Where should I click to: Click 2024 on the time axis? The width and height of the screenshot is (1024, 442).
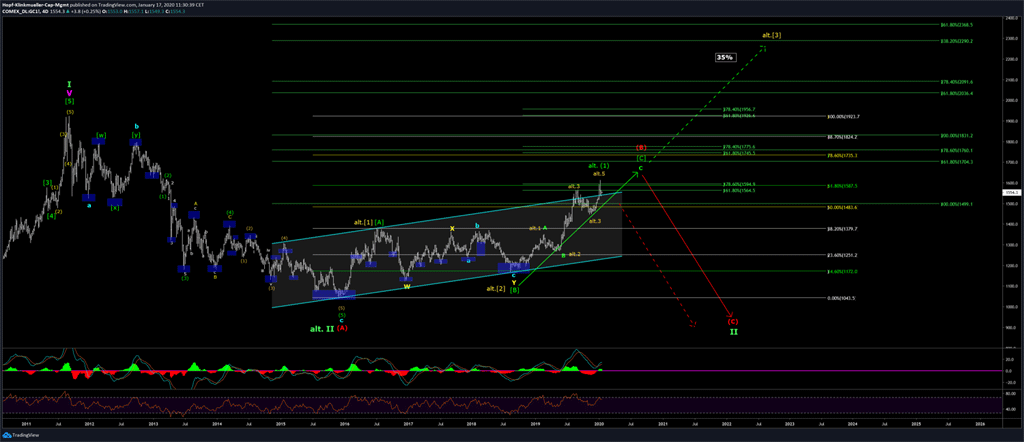pyautogui.click(x=853, y=423)
